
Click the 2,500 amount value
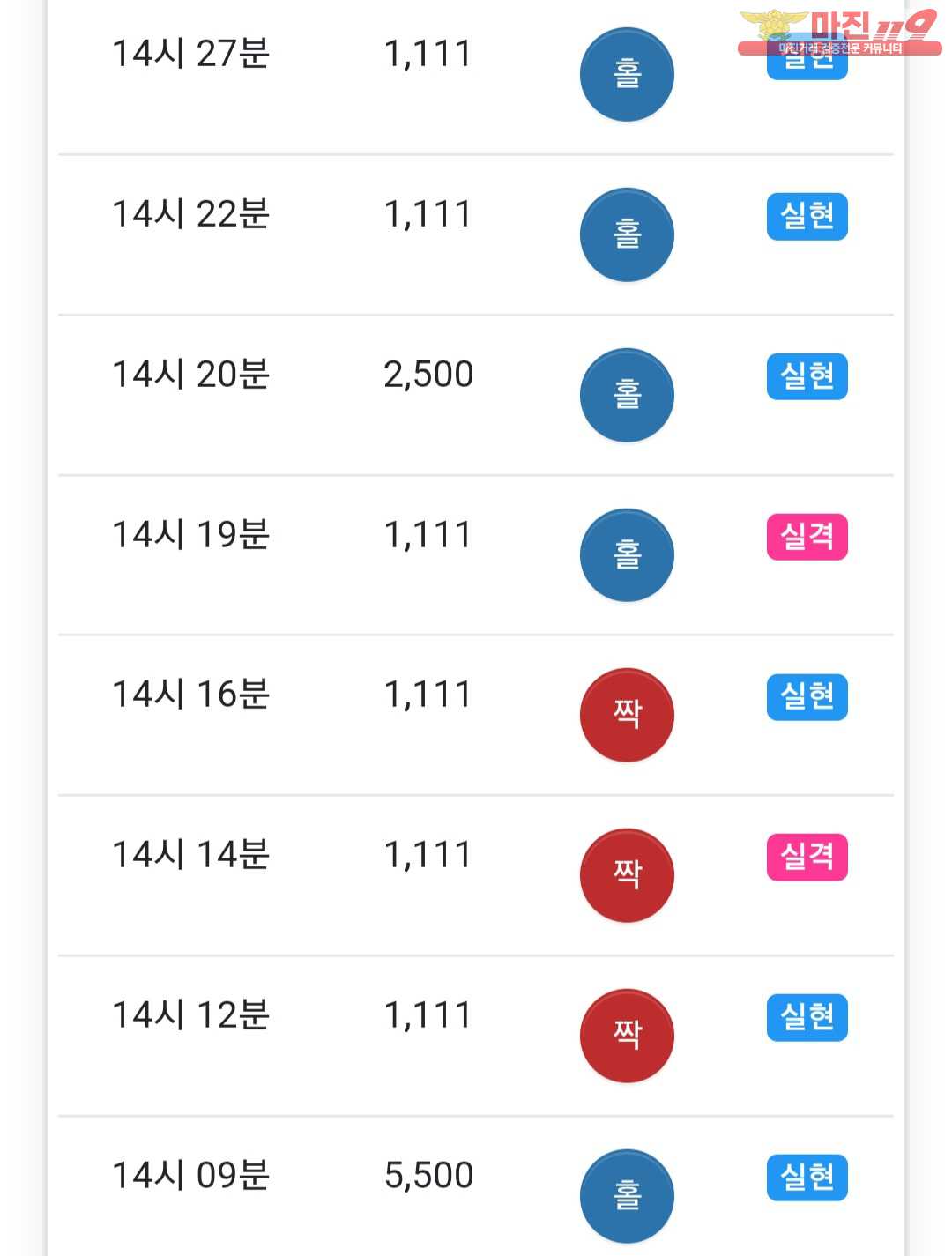click(428, 375)
